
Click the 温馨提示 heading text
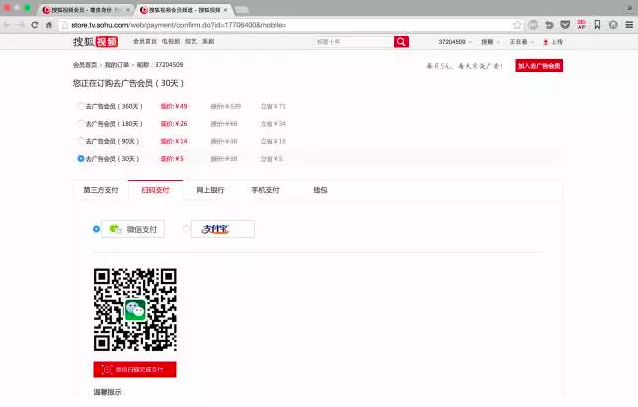pos(107,392)
